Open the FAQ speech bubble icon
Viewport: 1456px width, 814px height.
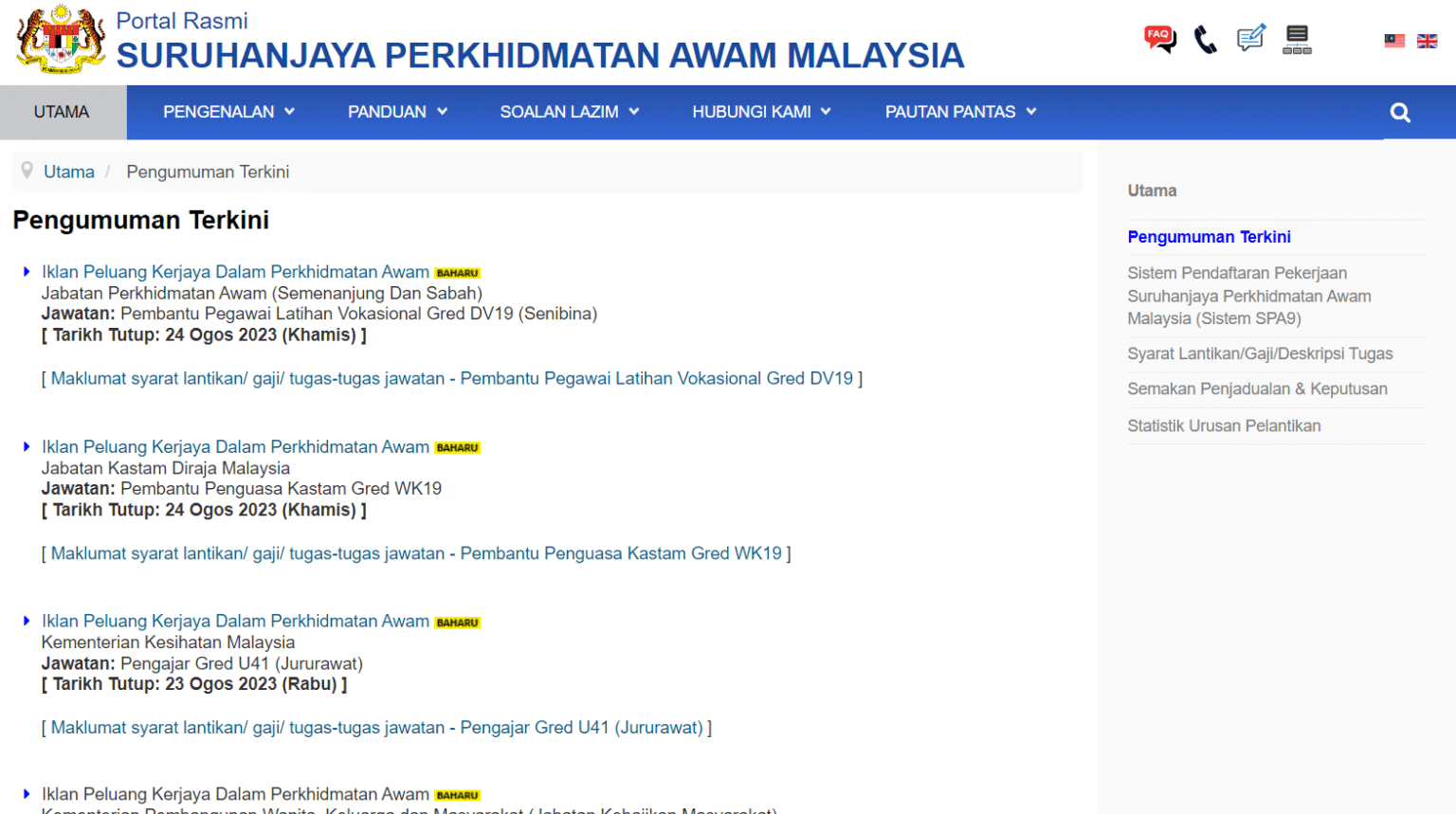click(1158, 36)
